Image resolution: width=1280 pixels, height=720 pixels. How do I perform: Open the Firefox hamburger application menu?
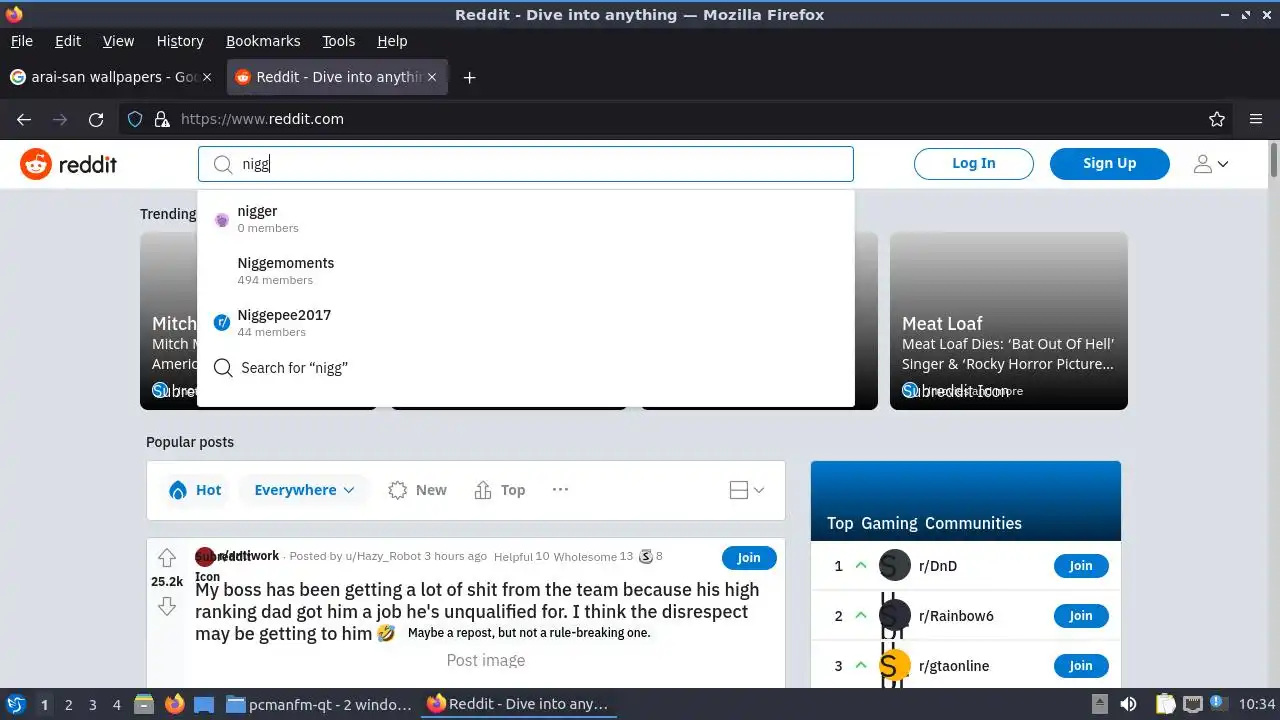coord(1256,119)
